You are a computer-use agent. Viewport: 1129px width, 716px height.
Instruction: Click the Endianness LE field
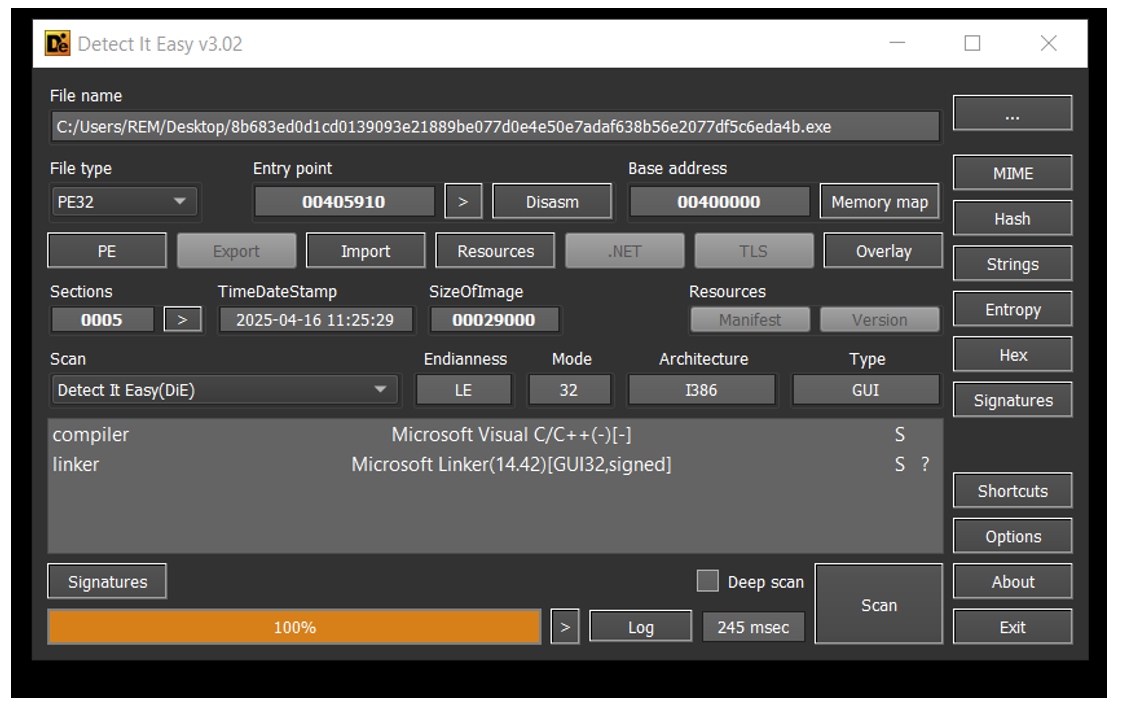click(x=464, y=390)
